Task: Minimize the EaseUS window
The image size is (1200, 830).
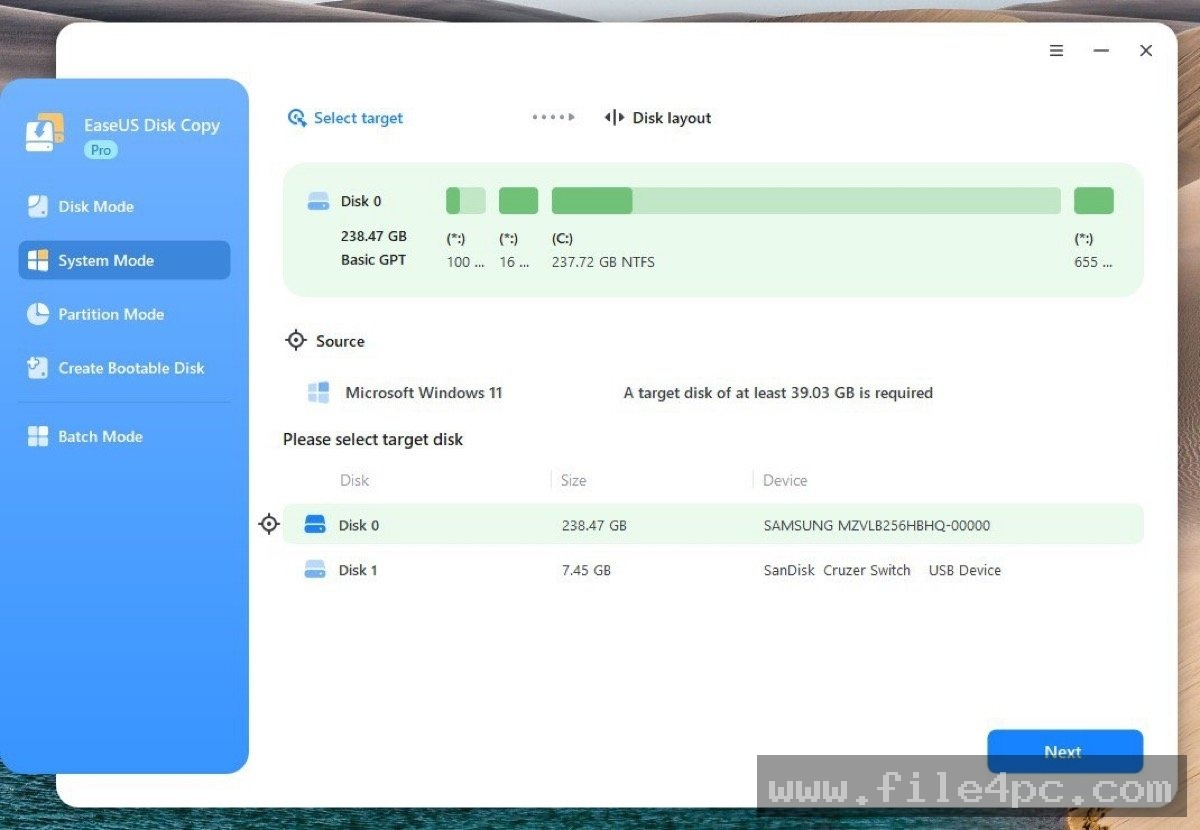Action: 1101,51
